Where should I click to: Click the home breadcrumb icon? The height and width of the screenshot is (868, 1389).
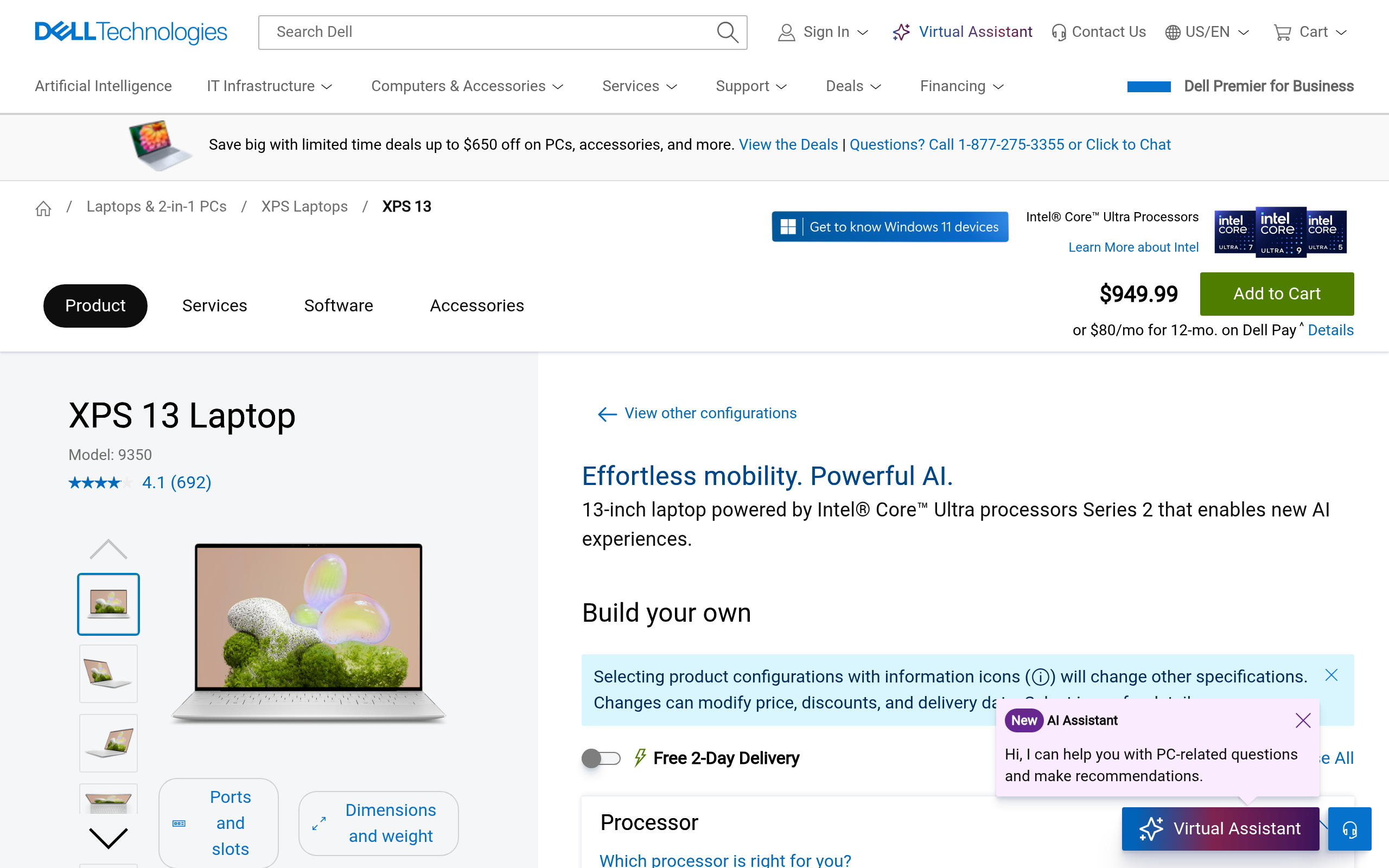pos(43,208)
